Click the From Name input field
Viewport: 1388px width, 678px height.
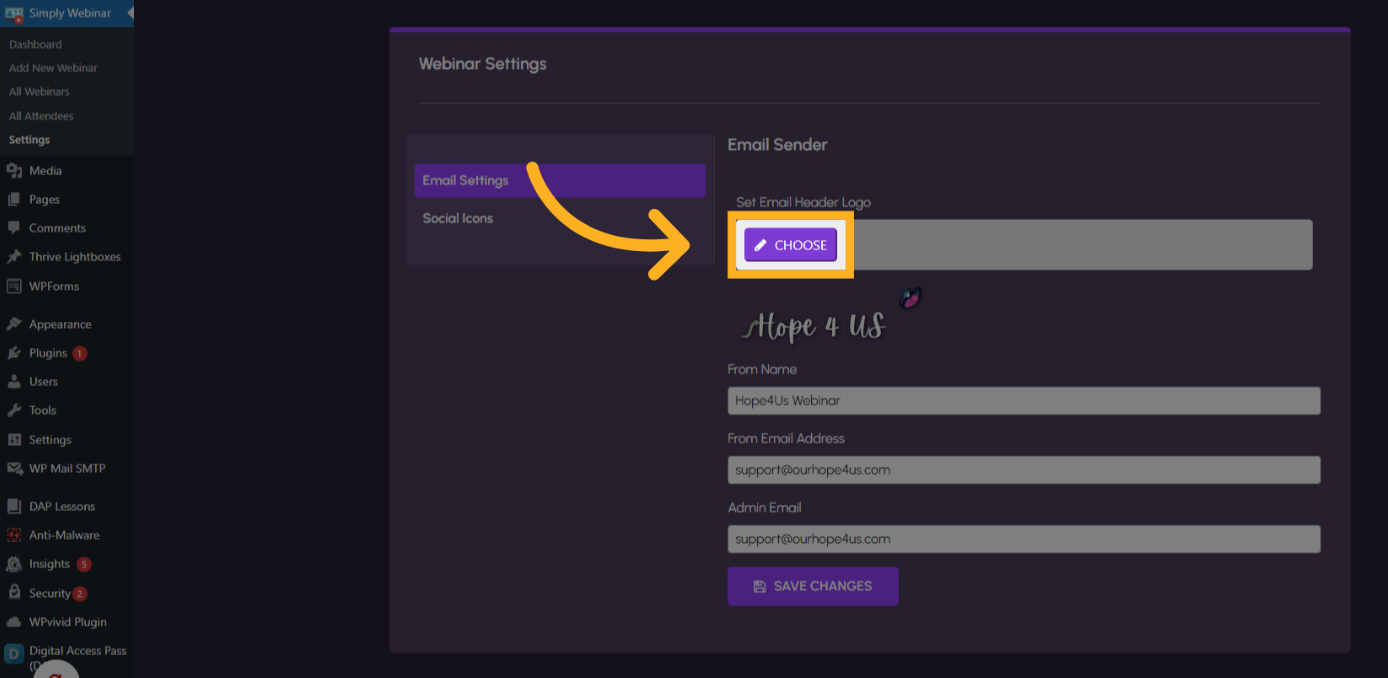click(1023, 401)
